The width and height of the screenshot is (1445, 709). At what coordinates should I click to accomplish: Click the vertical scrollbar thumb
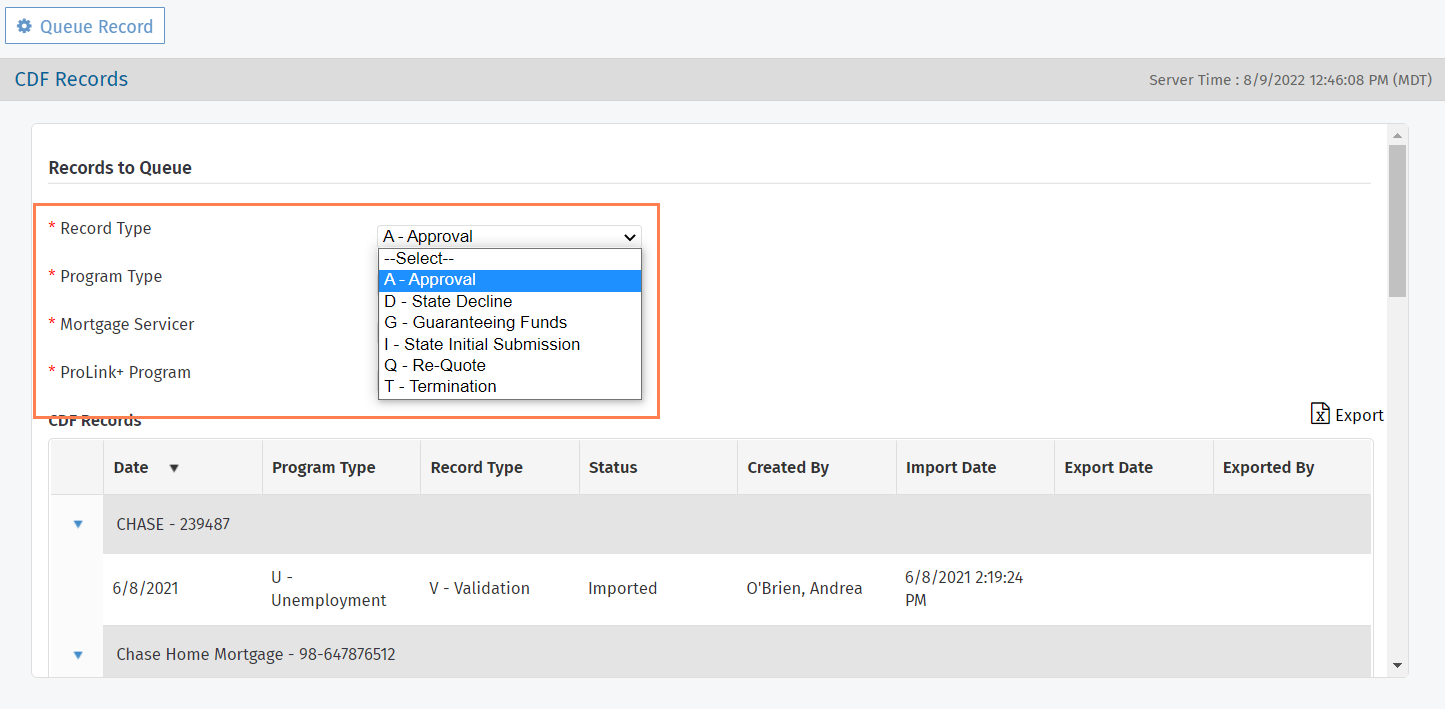(x=1397, y=220)
